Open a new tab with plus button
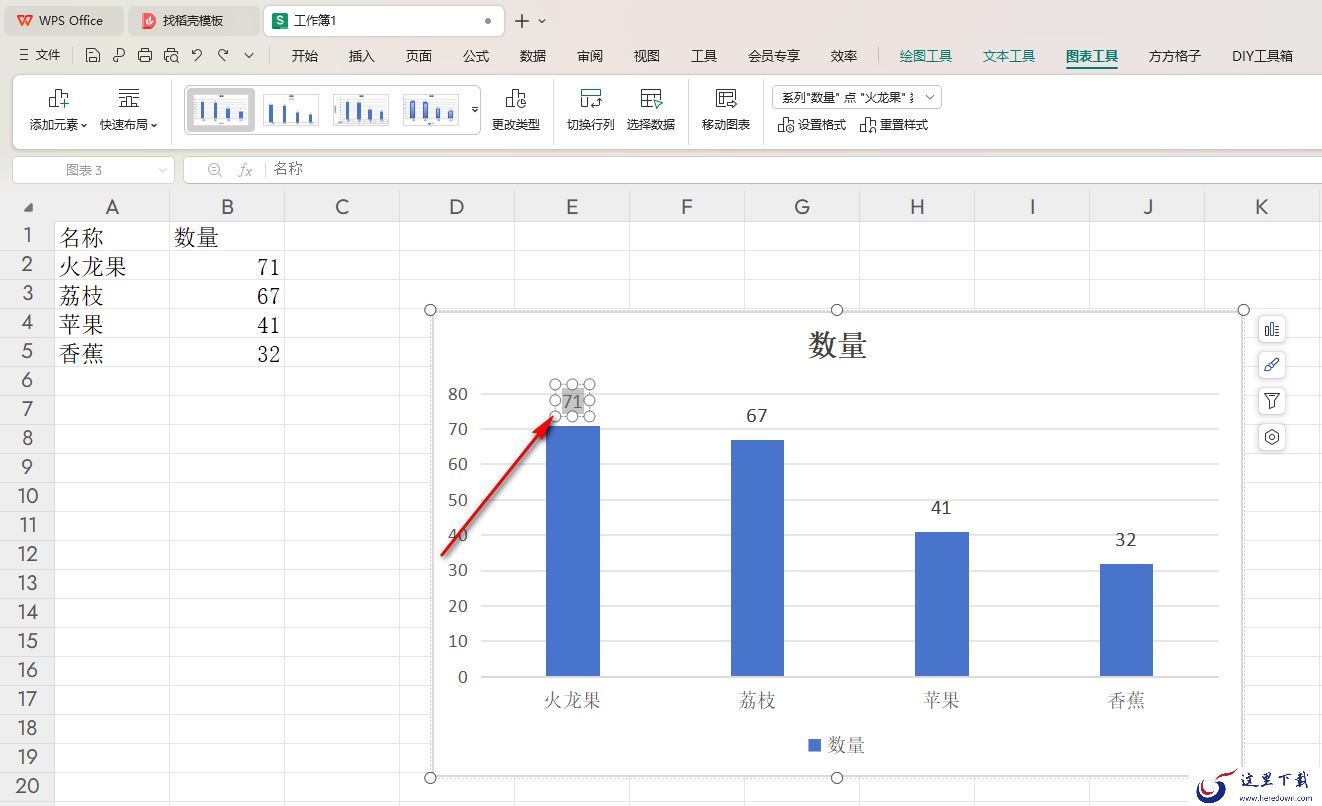This screenshot has height=806, width=1322. tap(522, 21)
